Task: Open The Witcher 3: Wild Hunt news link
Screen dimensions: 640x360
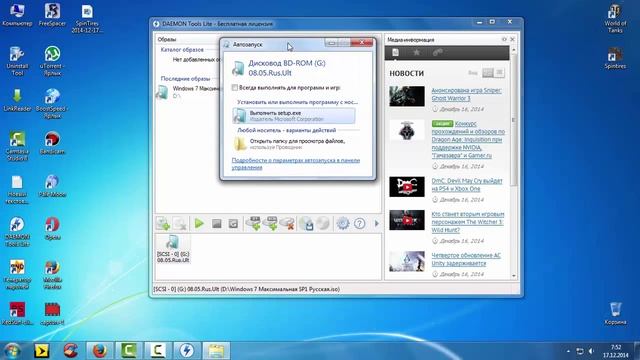Action: pyautogui.click(x=468, y=222)
